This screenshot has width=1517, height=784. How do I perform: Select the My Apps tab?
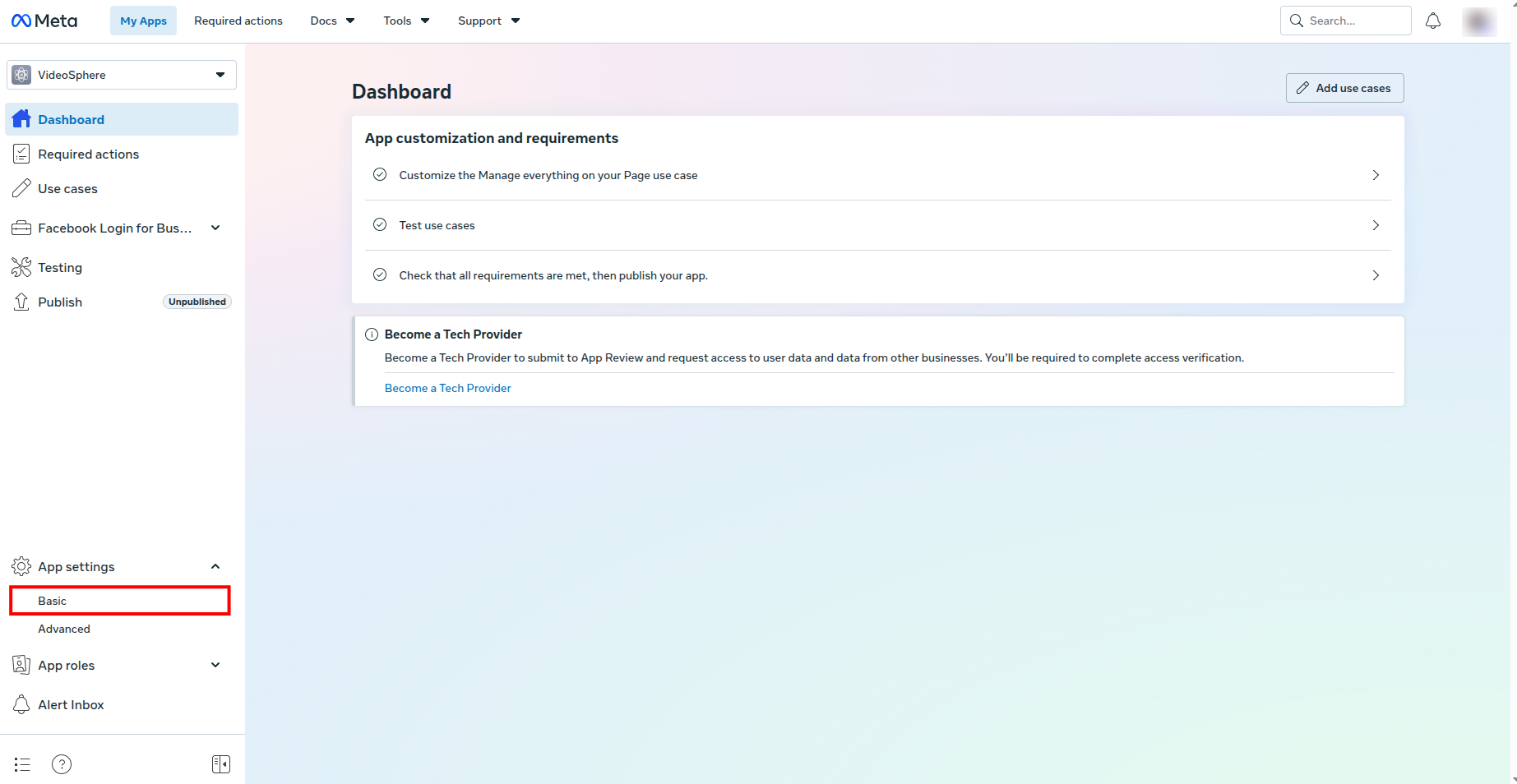pyautogui.click(x=143, y=21)
